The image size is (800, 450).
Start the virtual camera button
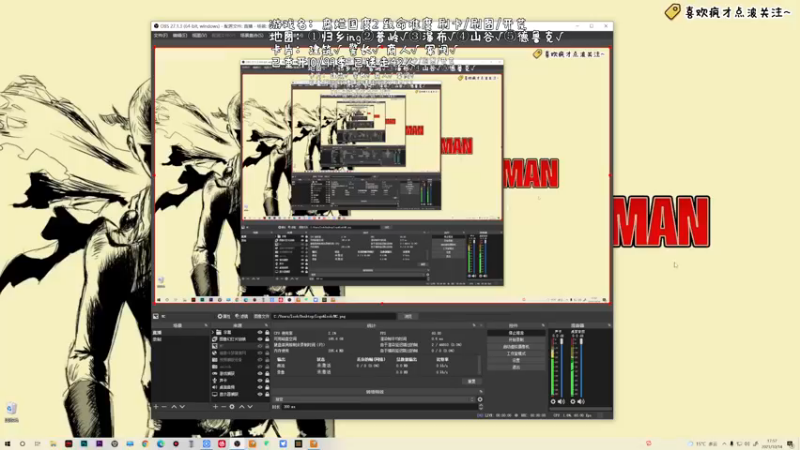(x=516, y=346)
